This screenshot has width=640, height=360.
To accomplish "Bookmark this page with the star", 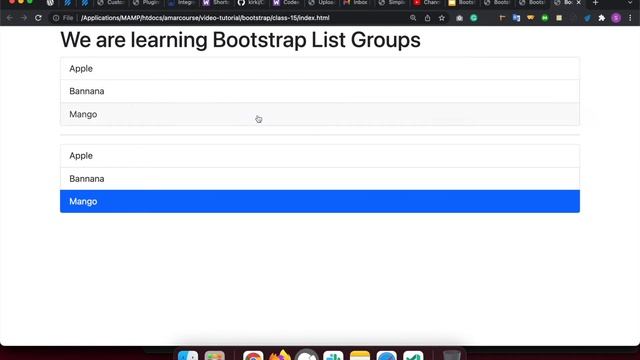I will tap(442, 18).
